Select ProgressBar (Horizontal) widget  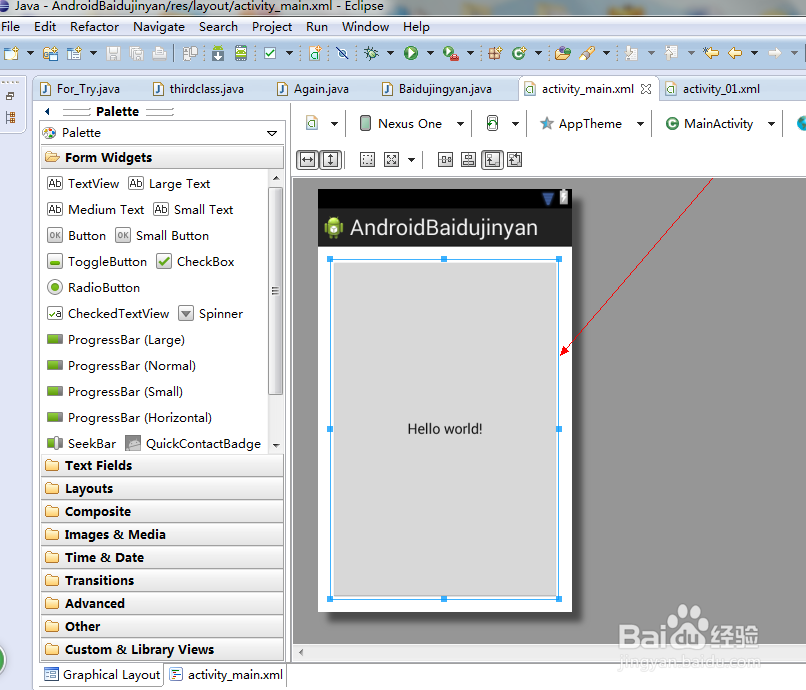coord(129,417)
